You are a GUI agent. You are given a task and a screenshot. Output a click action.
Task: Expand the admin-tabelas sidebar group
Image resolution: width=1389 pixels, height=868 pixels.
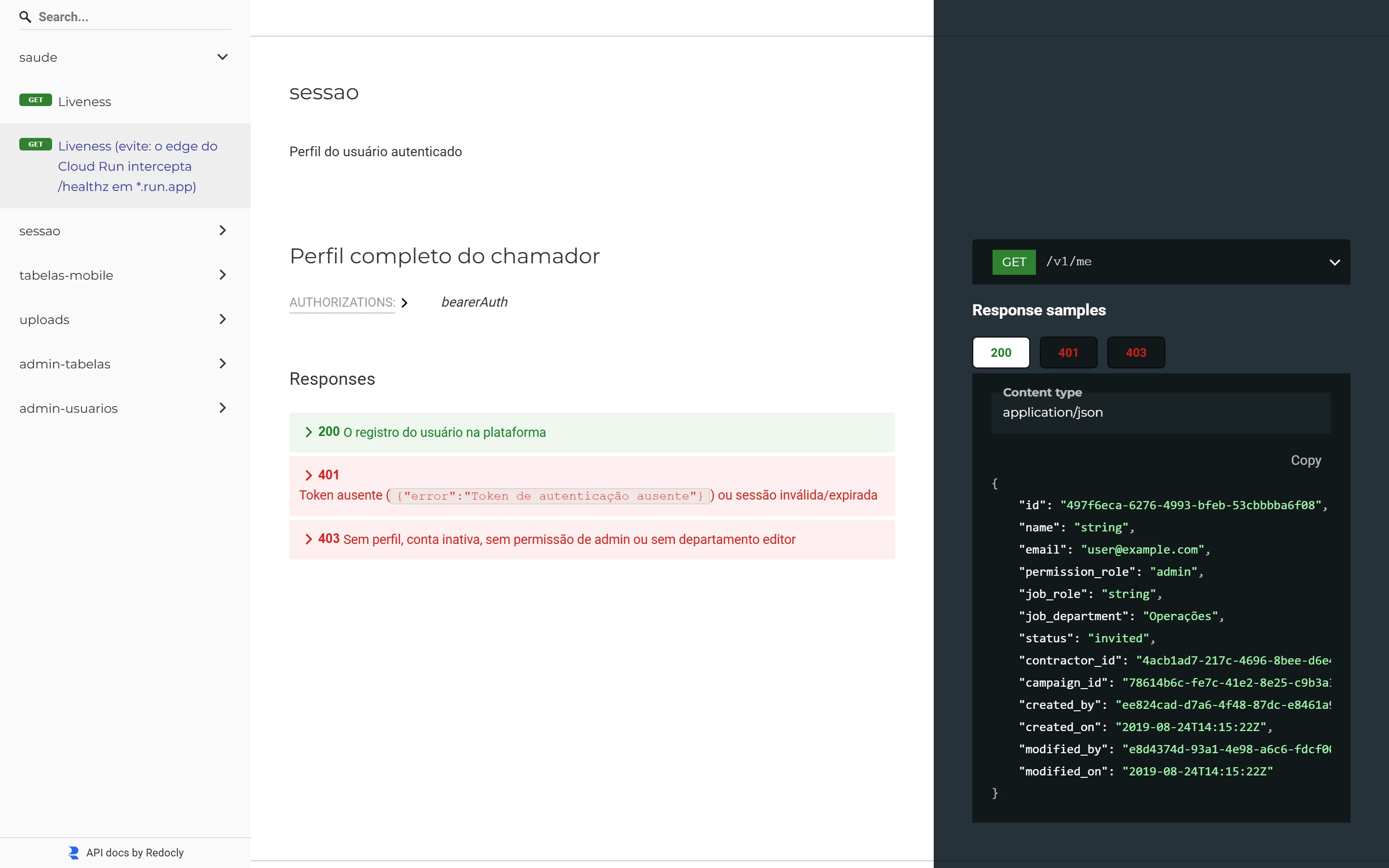pos(223,364)
